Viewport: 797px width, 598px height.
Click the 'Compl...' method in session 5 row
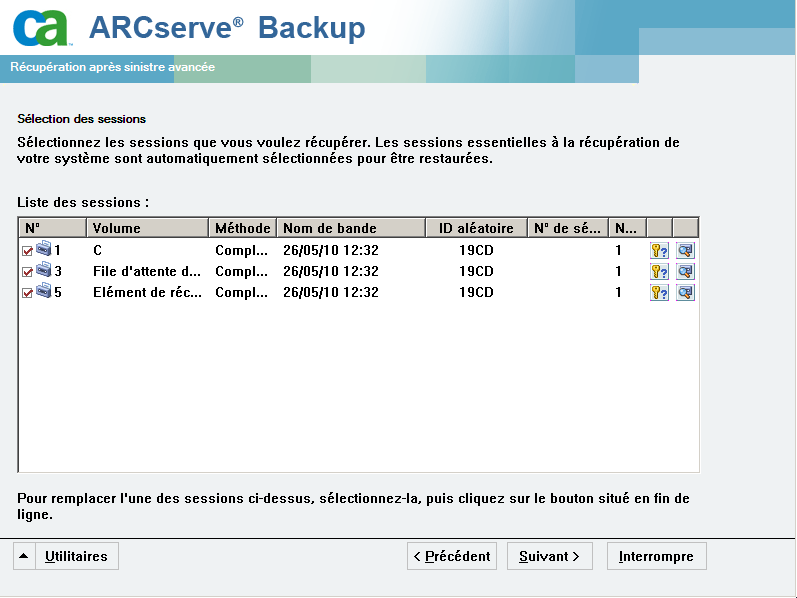tap(241, 292)
